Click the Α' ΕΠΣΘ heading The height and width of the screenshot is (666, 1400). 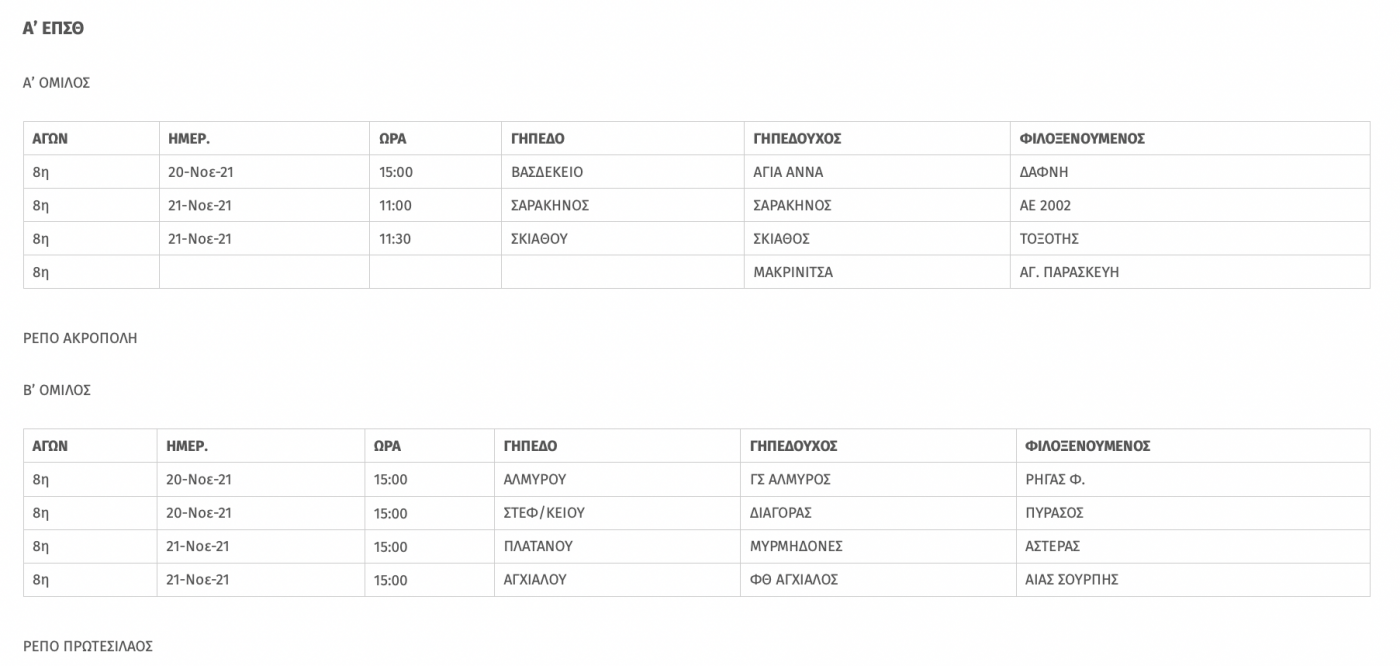pos(53,29)
